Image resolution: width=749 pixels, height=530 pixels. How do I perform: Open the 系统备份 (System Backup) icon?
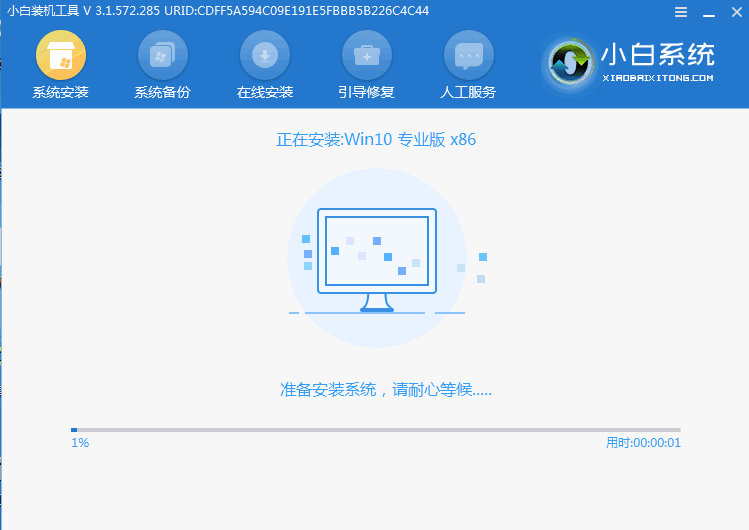[x=162, y=55]
